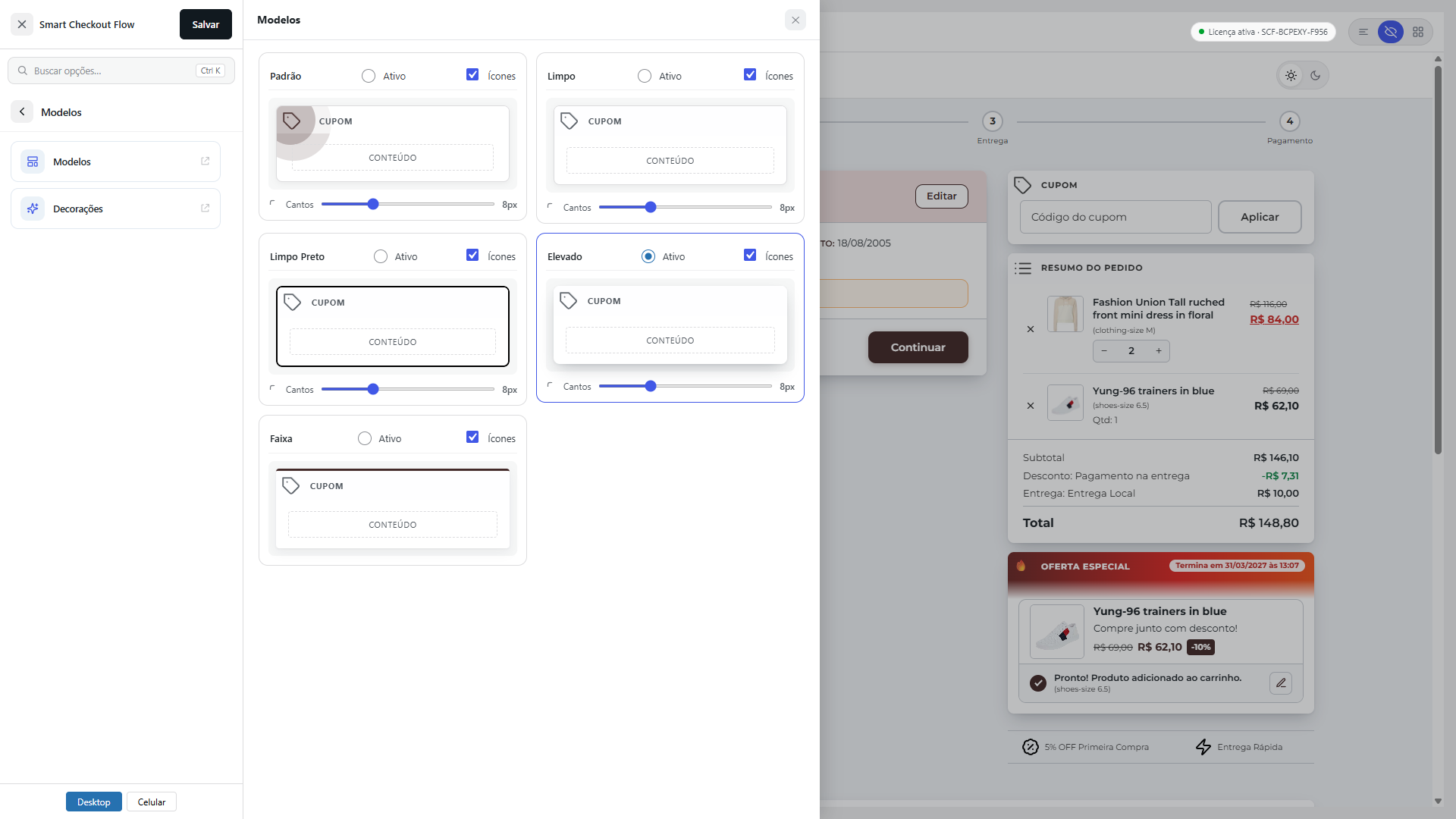Open the Decorações sidebar item
This screenshot has height=819, width=1456.
tap(115, 209)
